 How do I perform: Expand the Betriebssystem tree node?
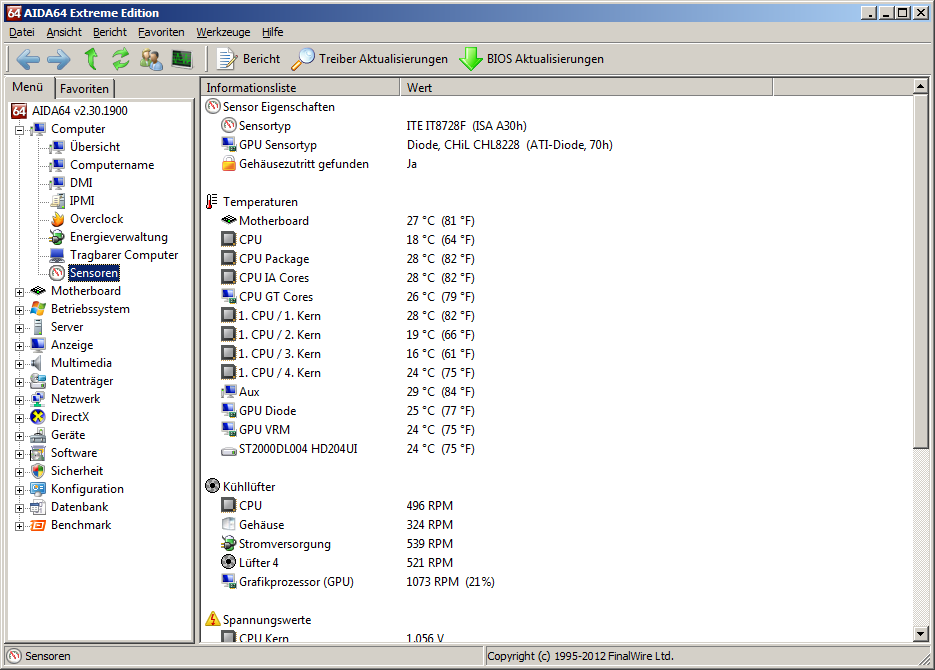pos(20,309)
